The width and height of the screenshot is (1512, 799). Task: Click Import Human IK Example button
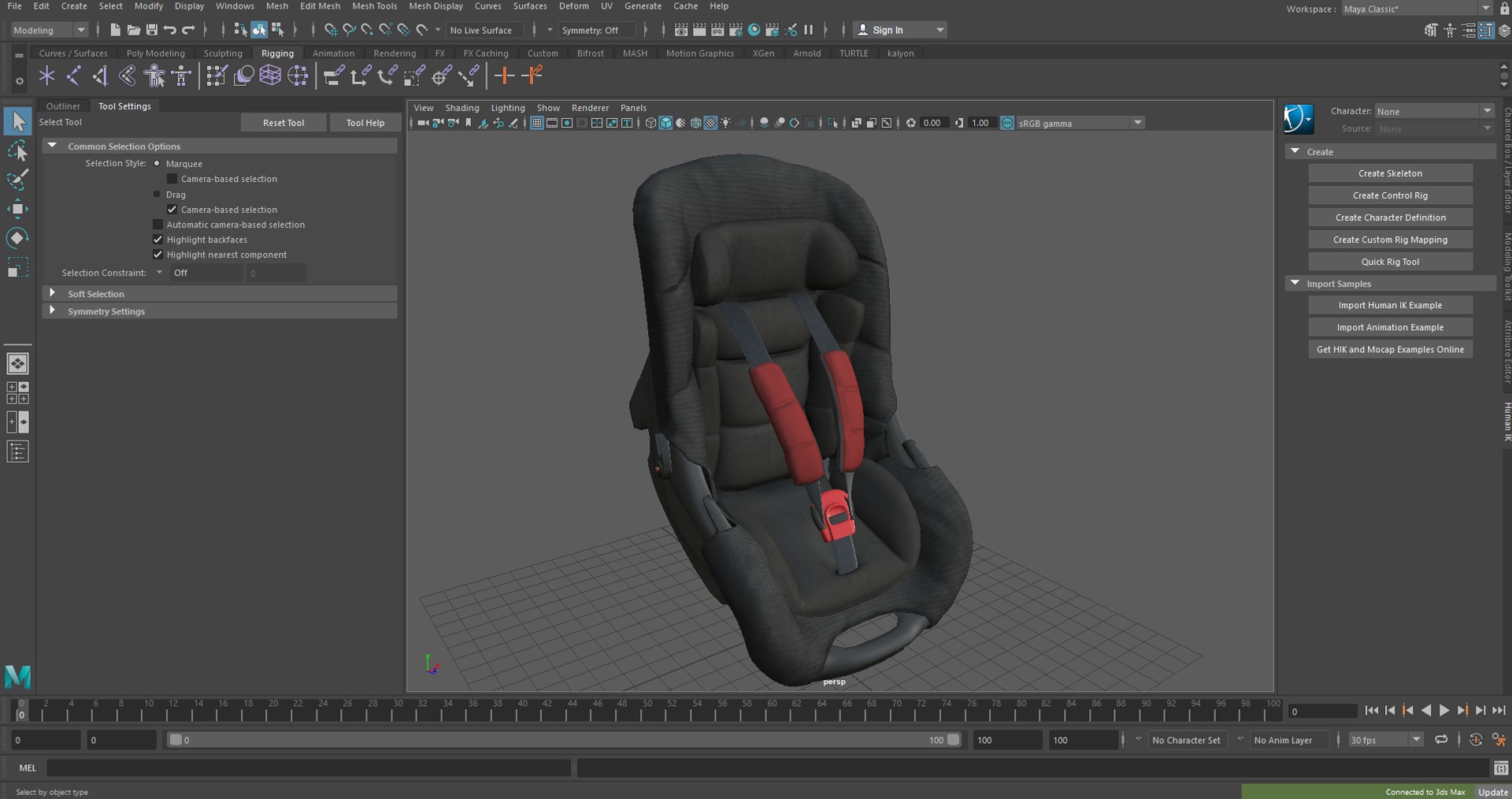click(1390, 305)
